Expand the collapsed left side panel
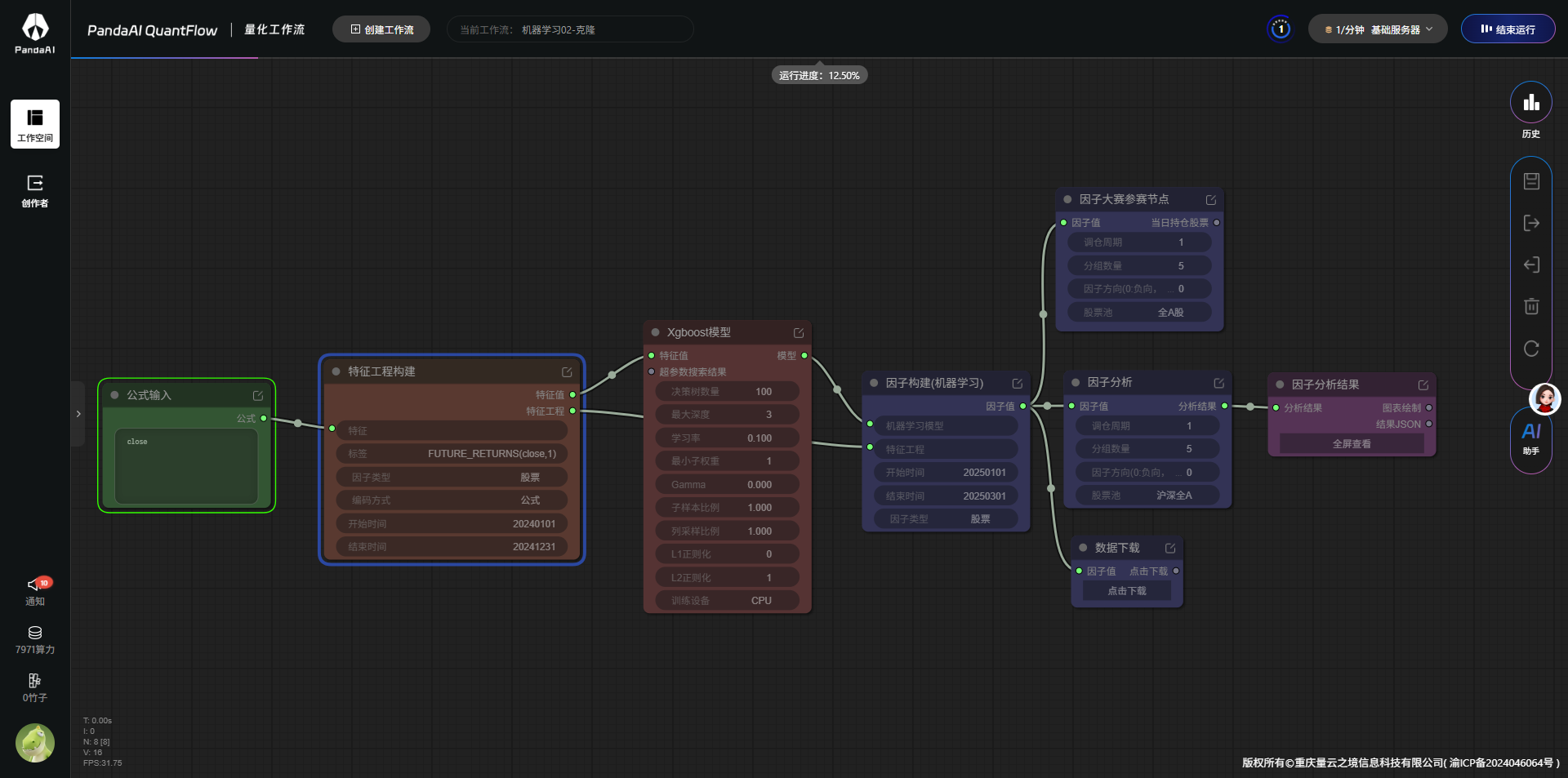Screen dimensions: 1568x778 (78, 414)
